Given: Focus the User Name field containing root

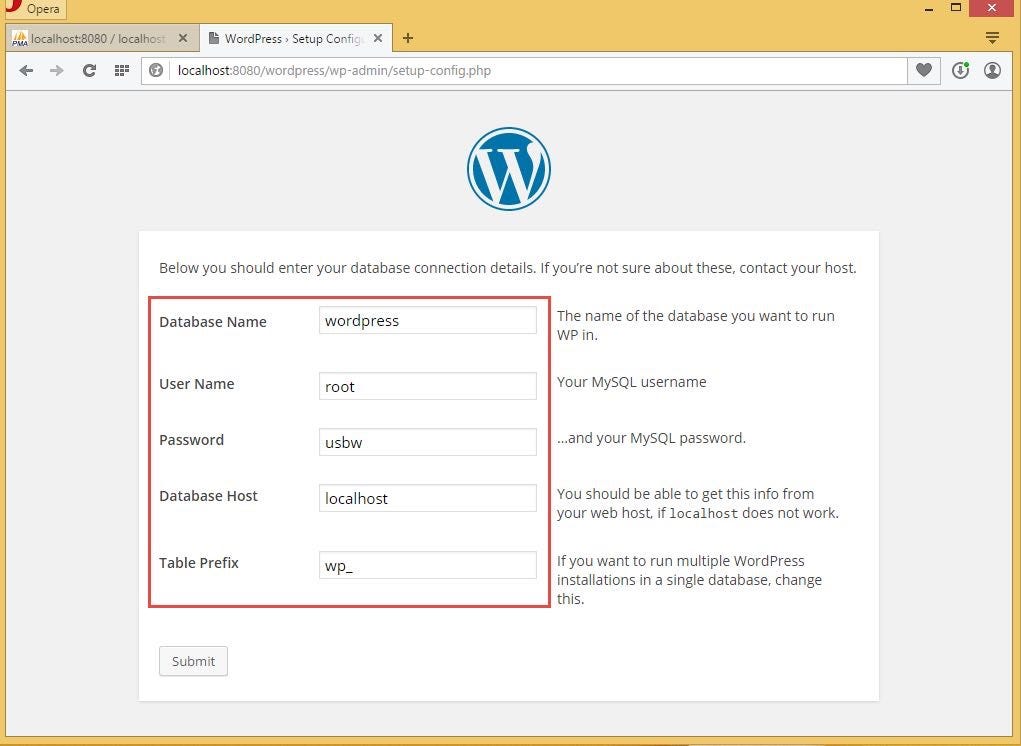Looking at the screenshot, I should pos(427,386).
